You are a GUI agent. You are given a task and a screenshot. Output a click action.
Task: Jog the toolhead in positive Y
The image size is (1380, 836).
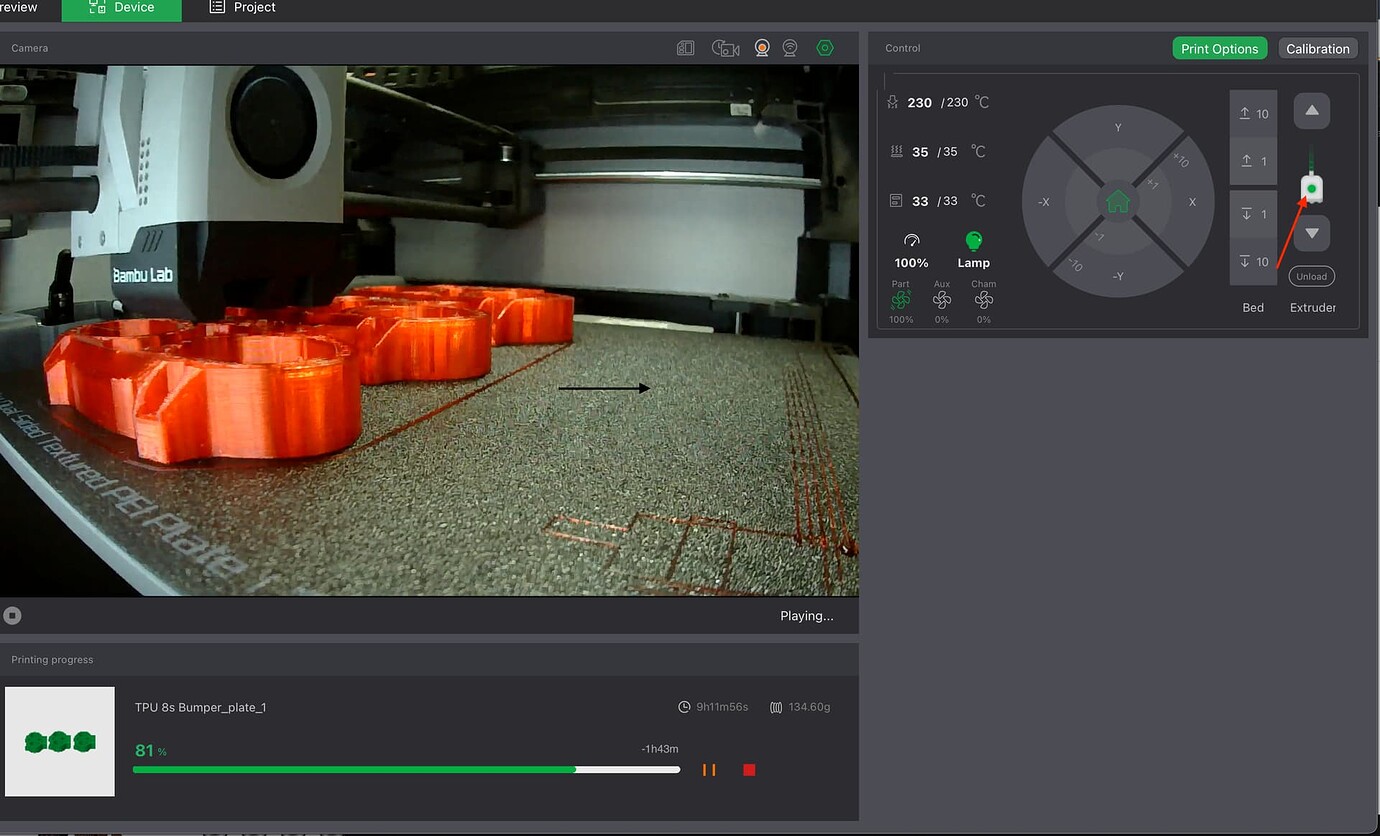[1118, 127]
